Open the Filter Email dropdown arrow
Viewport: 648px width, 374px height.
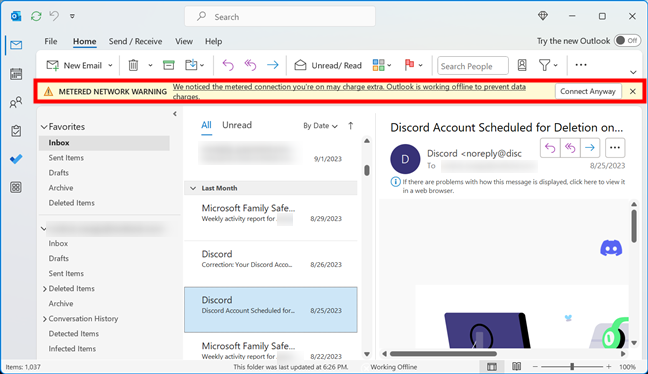click(x=556, y=65)
